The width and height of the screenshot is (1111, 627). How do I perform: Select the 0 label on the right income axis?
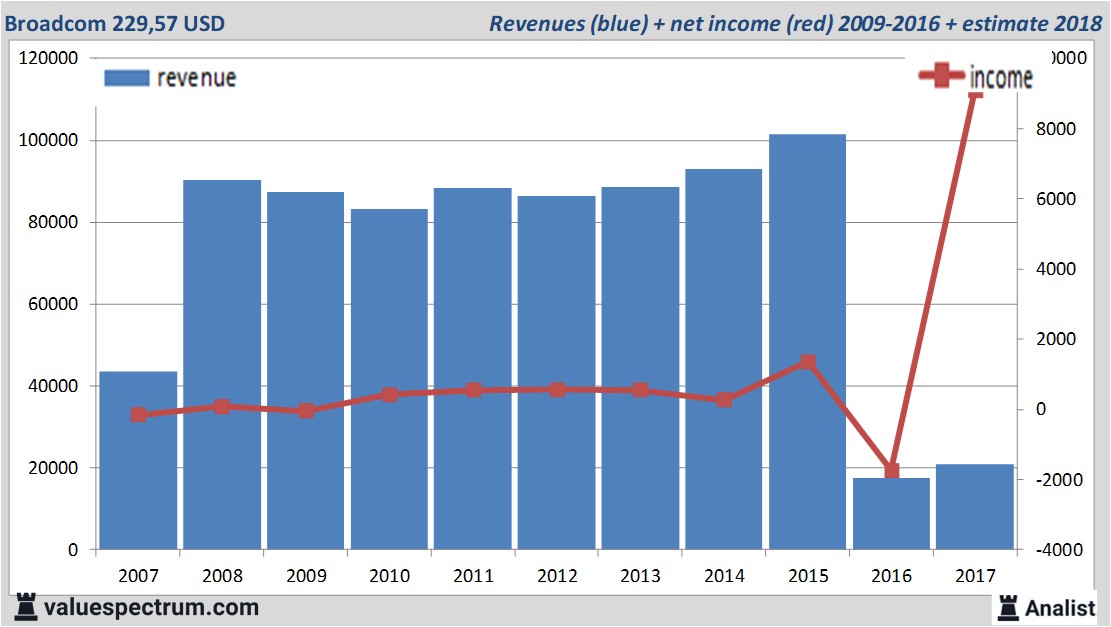[1041, 409]
